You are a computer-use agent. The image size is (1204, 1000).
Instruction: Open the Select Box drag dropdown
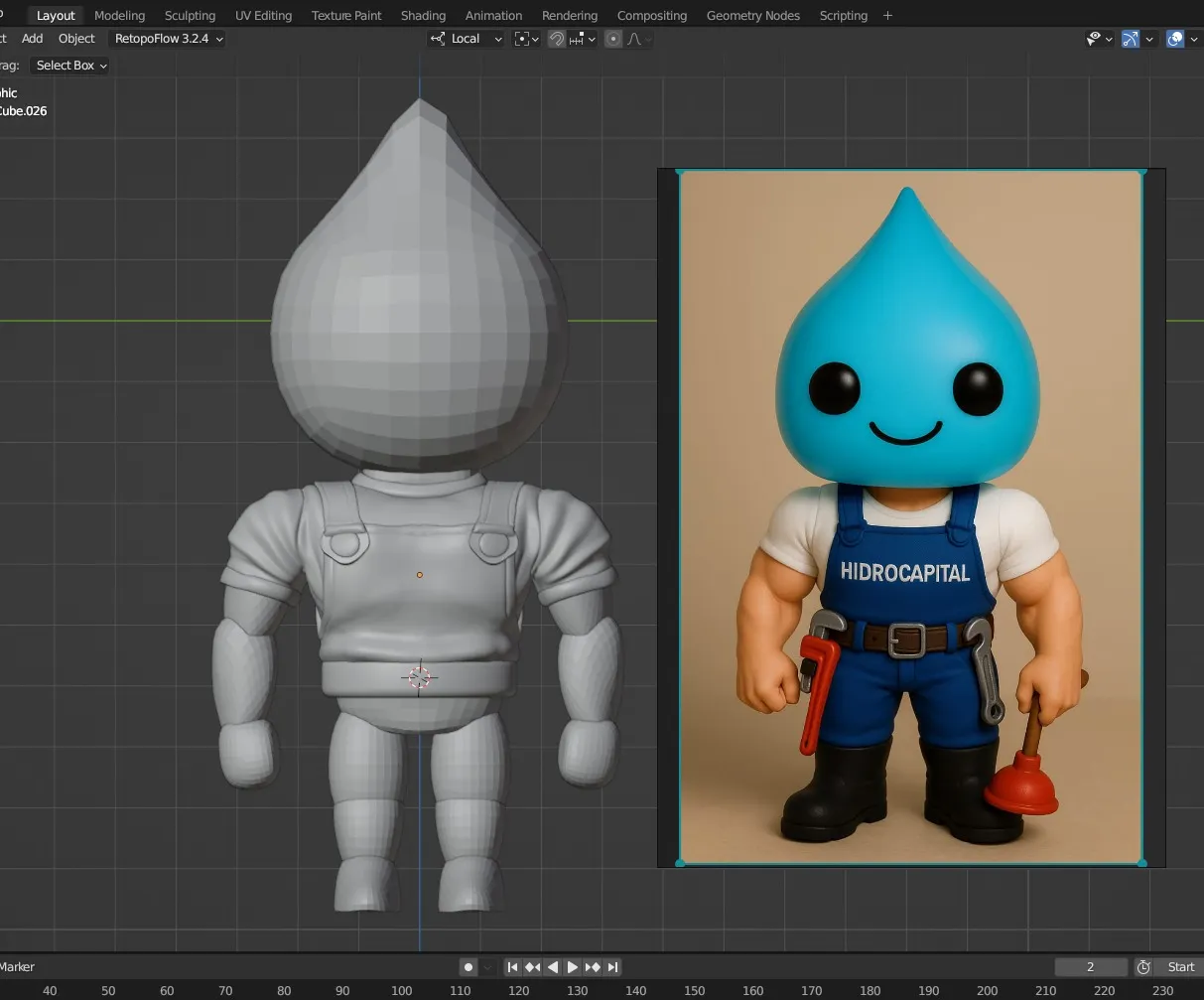click(70, 66)
